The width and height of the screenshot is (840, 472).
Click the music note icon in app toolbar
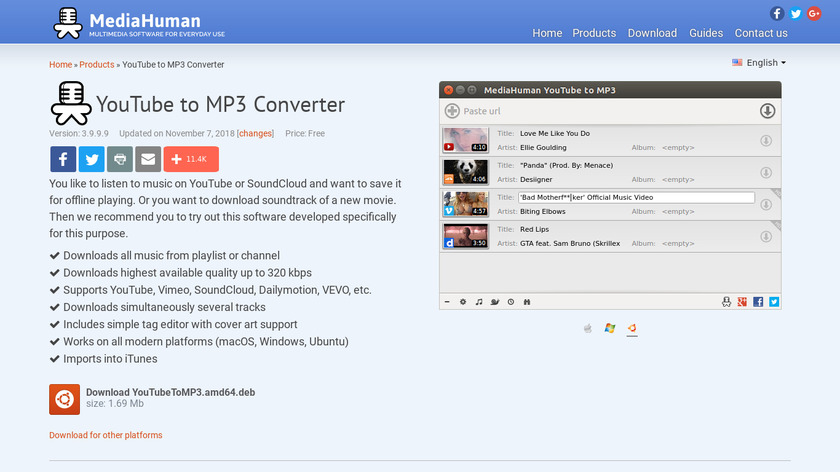479,302
